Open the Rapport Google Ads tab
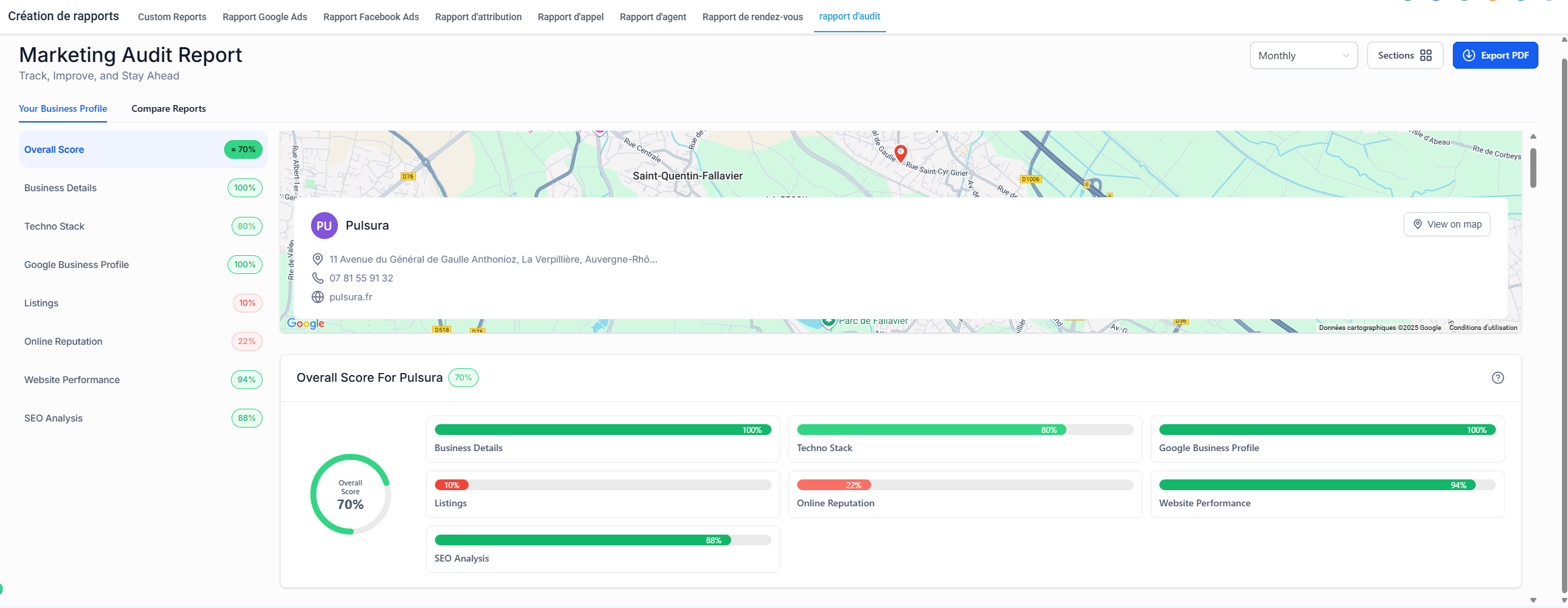This screenshot has height=608, width=1568. [x=265, y=17]
